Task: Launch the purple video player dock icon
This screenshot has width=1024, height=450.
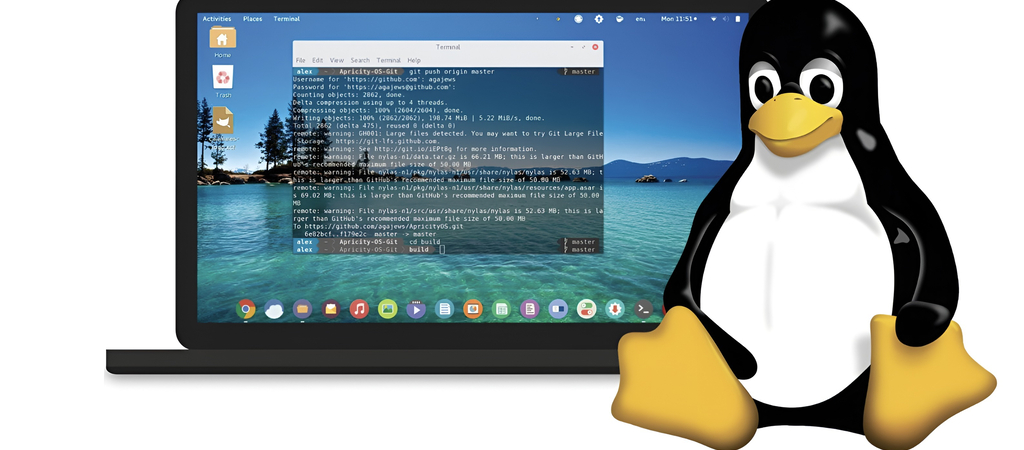Action: 416,308
